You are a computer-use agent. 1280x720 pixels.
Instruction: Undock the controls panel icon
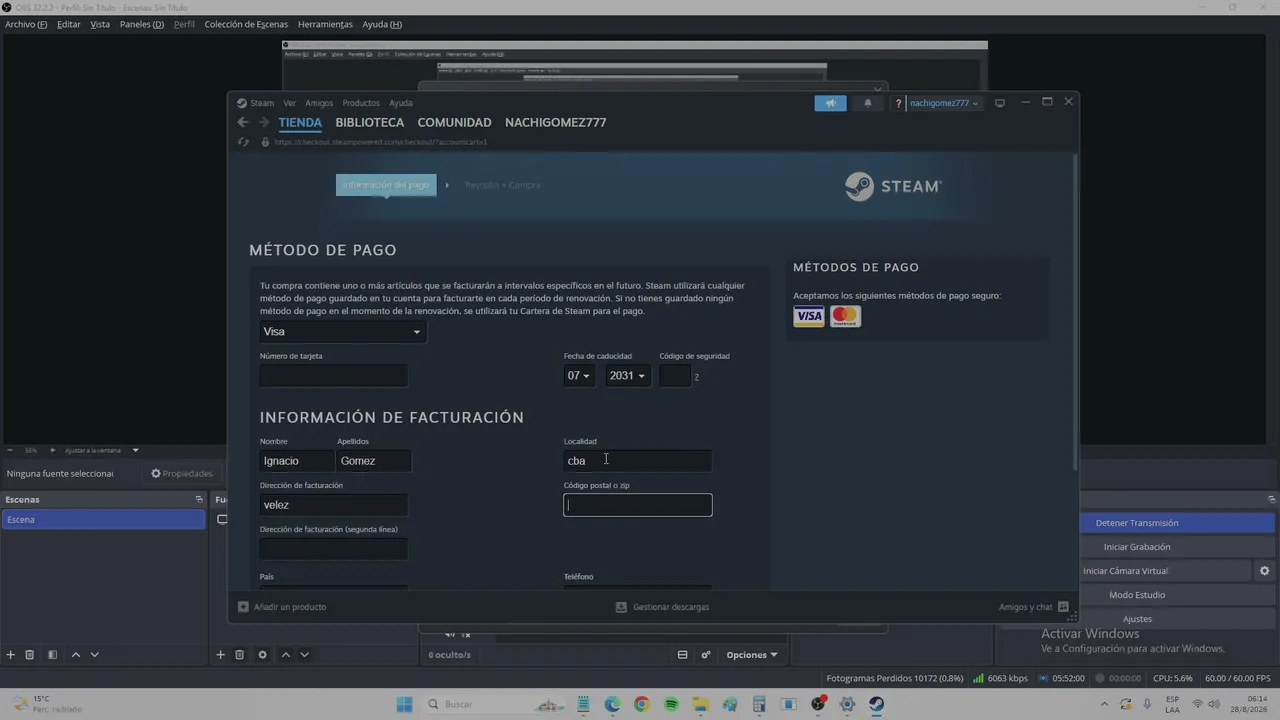1272,499
